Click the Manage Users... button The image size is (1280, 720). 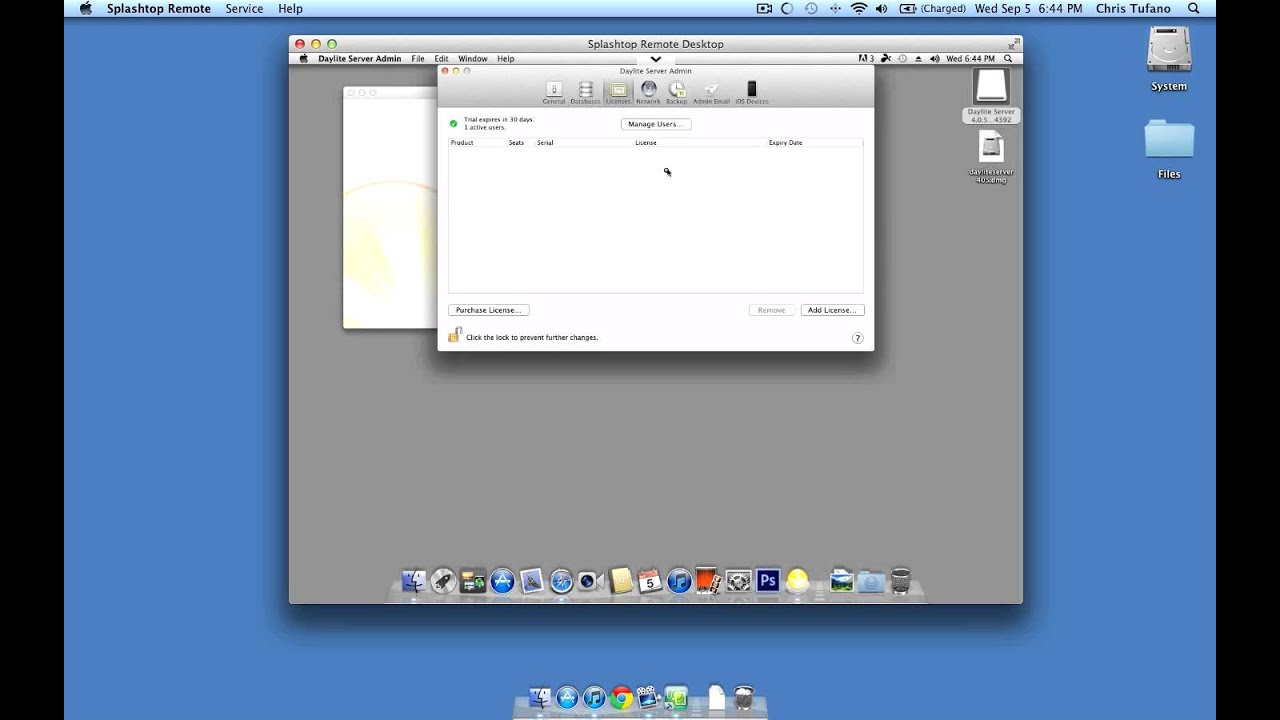pos(655,124)
